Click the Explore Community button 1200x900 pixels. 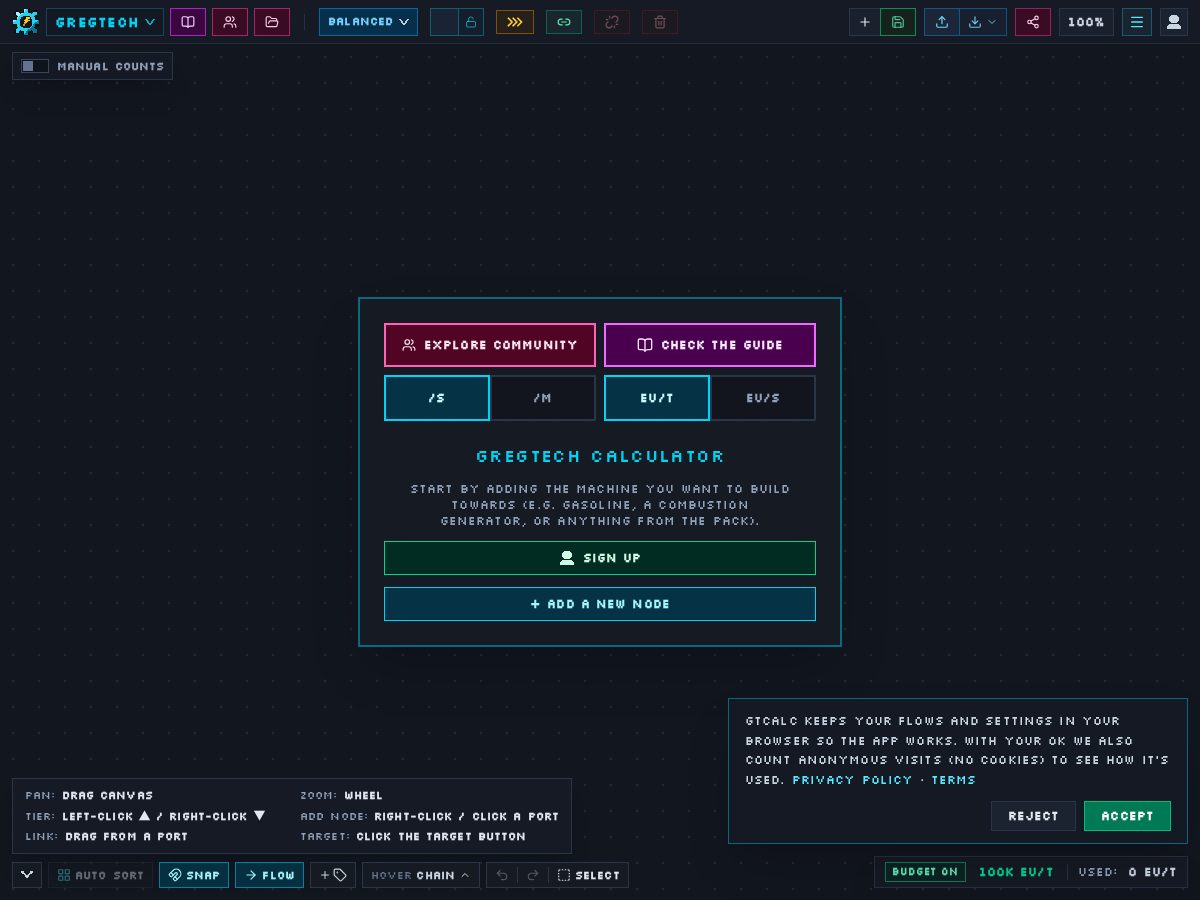coord(490,345)
